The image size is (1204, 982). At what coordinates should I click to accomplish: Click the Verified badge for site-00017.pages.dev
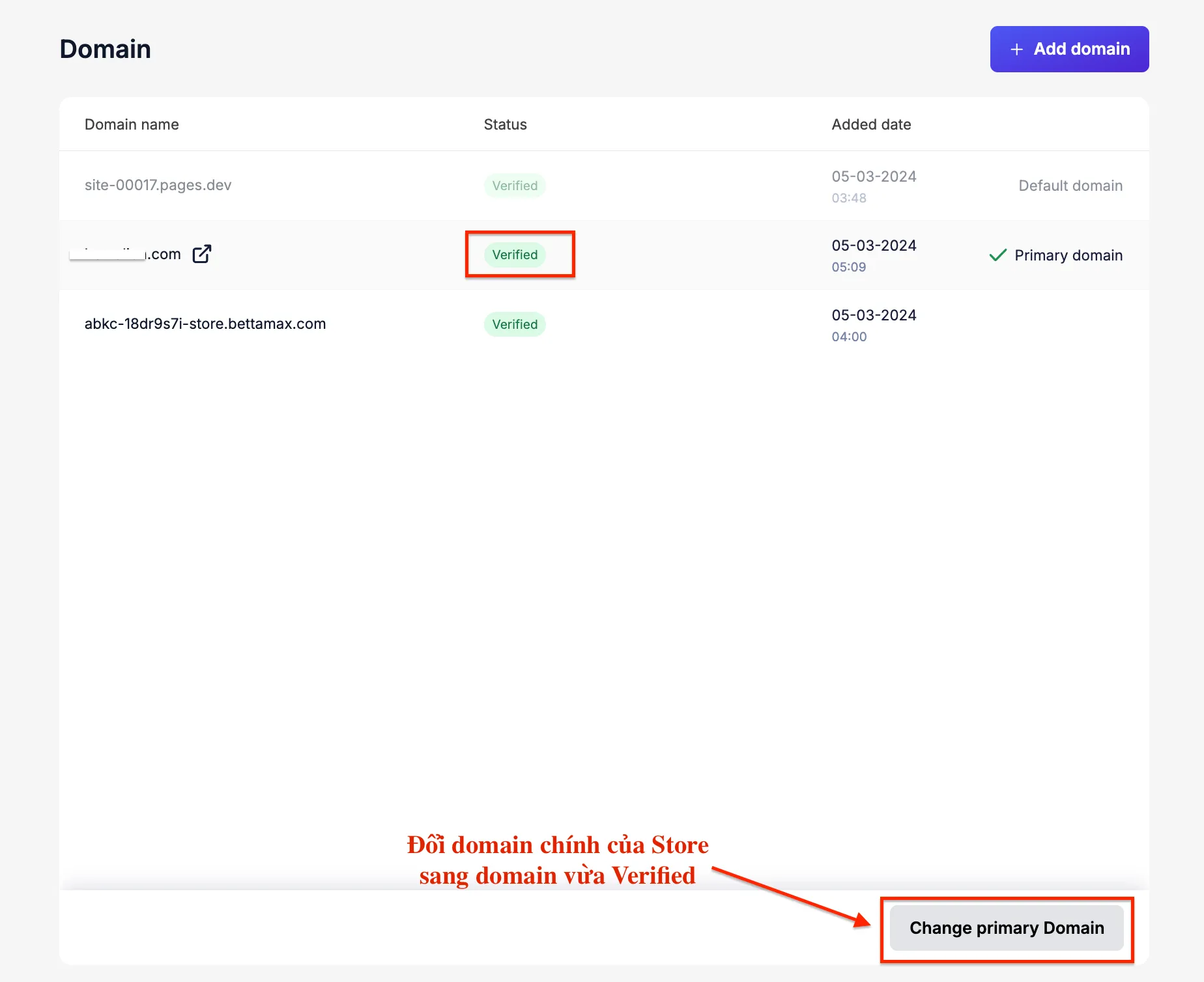coord(515,186)
